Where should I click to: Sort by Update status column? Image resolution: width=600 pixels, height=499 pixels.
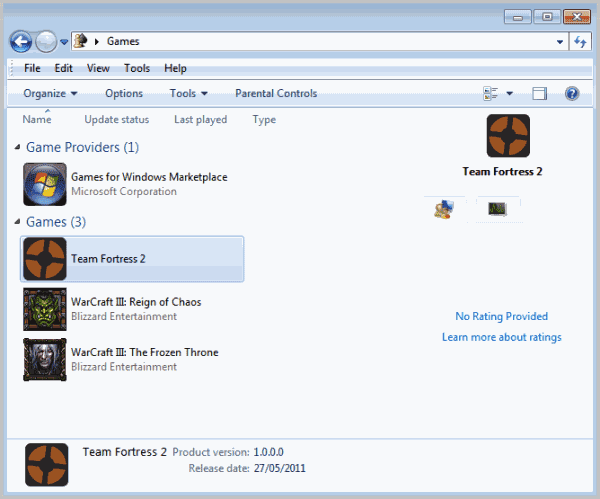point(116,119)
